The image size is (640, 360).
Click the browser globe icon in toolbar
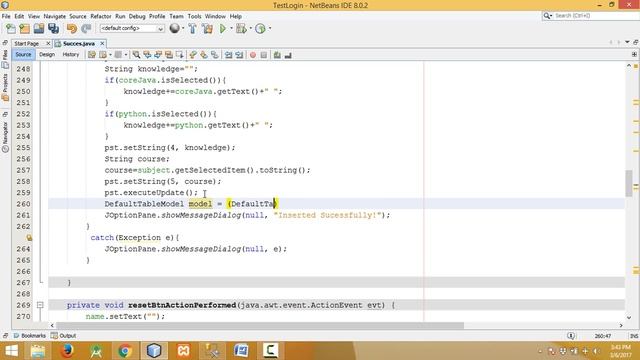pyautogui.click(x=175, y=28)
